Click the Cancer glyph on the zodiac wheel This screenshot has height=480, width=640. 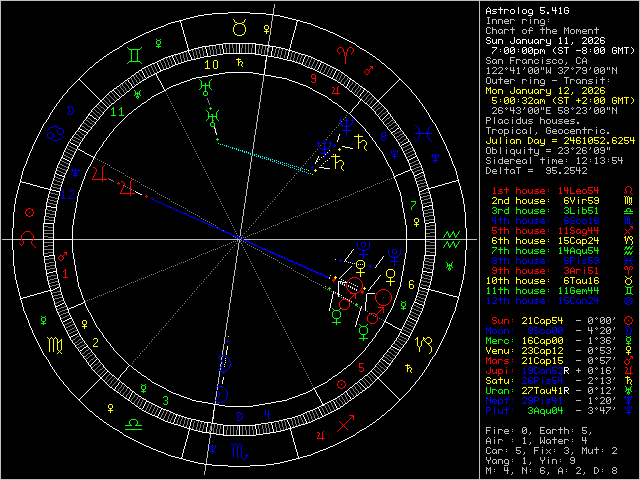(x=55, y=129)
